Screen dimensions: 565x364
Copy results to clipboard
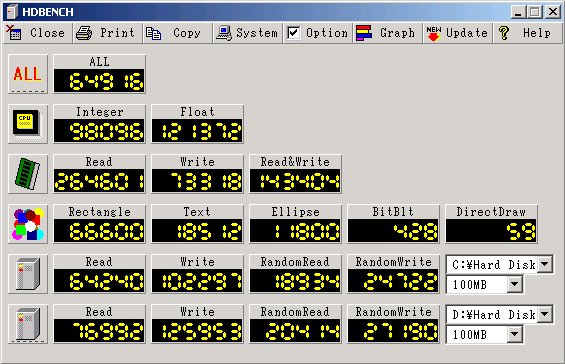tap(177, 33)
